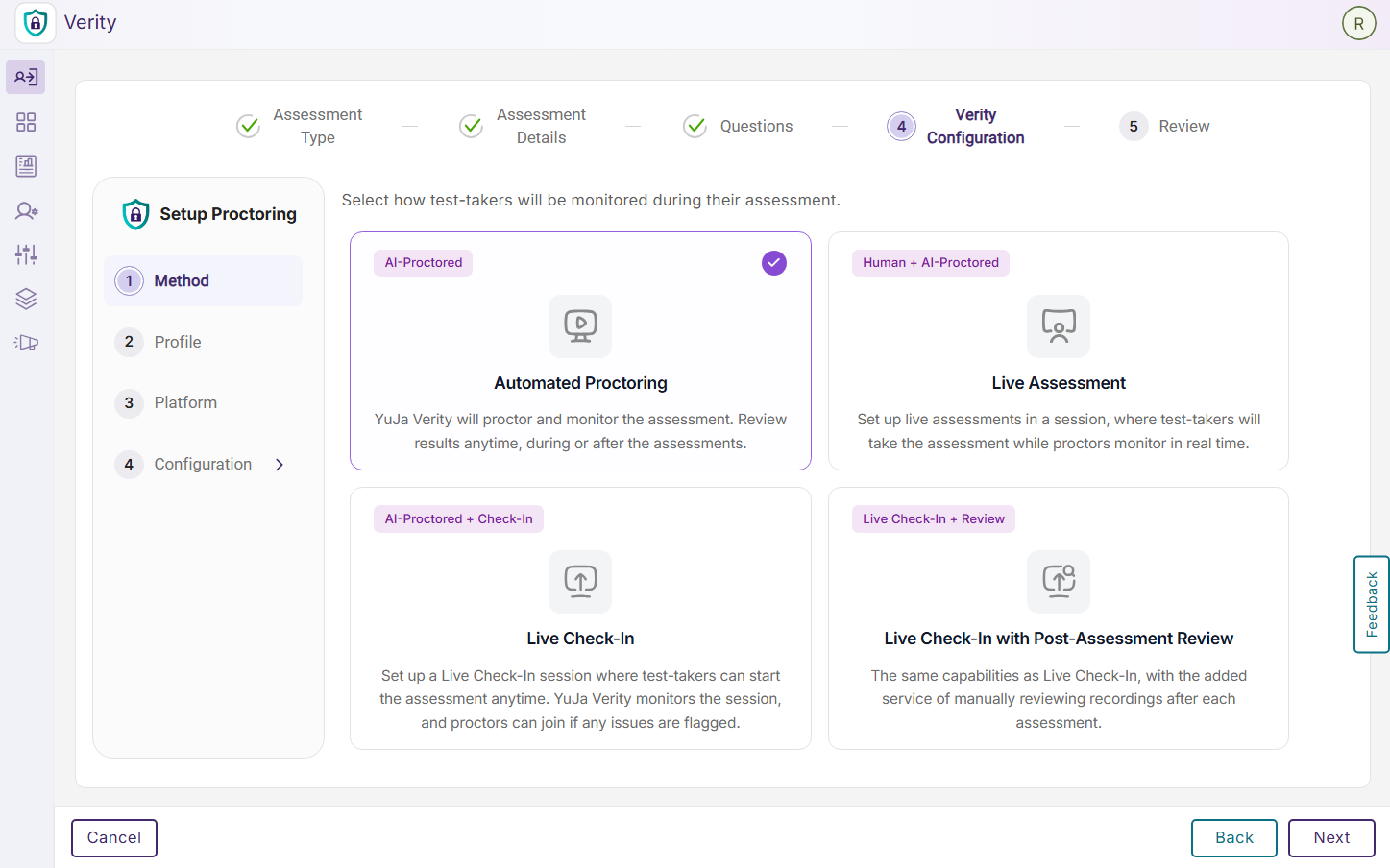The width and height of the screenshot is (1390, 868).
Task: Click the Cancel button
Action: [114, 838]
